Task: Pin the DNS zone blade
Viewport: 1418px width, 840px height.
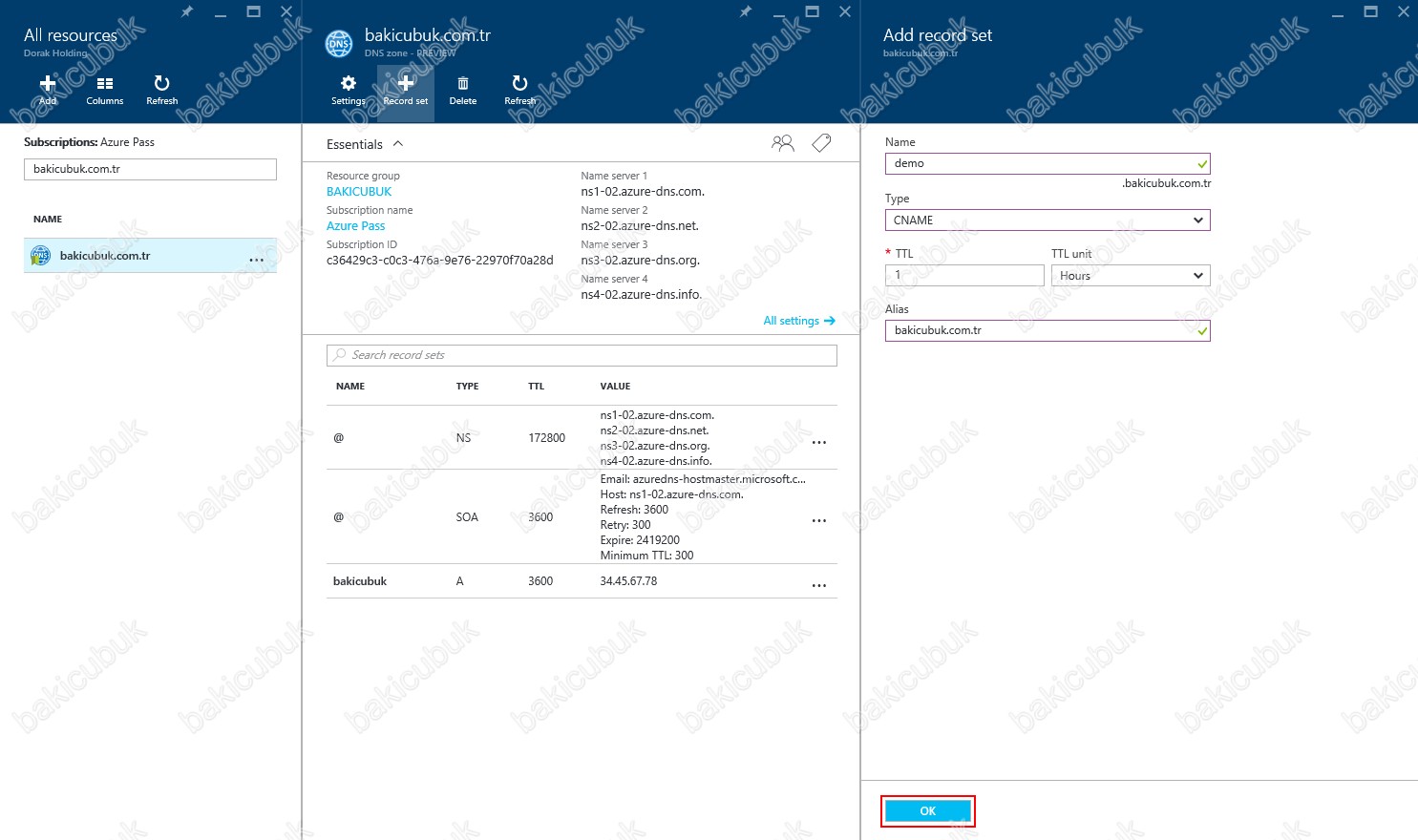Action: click(746, 11)
